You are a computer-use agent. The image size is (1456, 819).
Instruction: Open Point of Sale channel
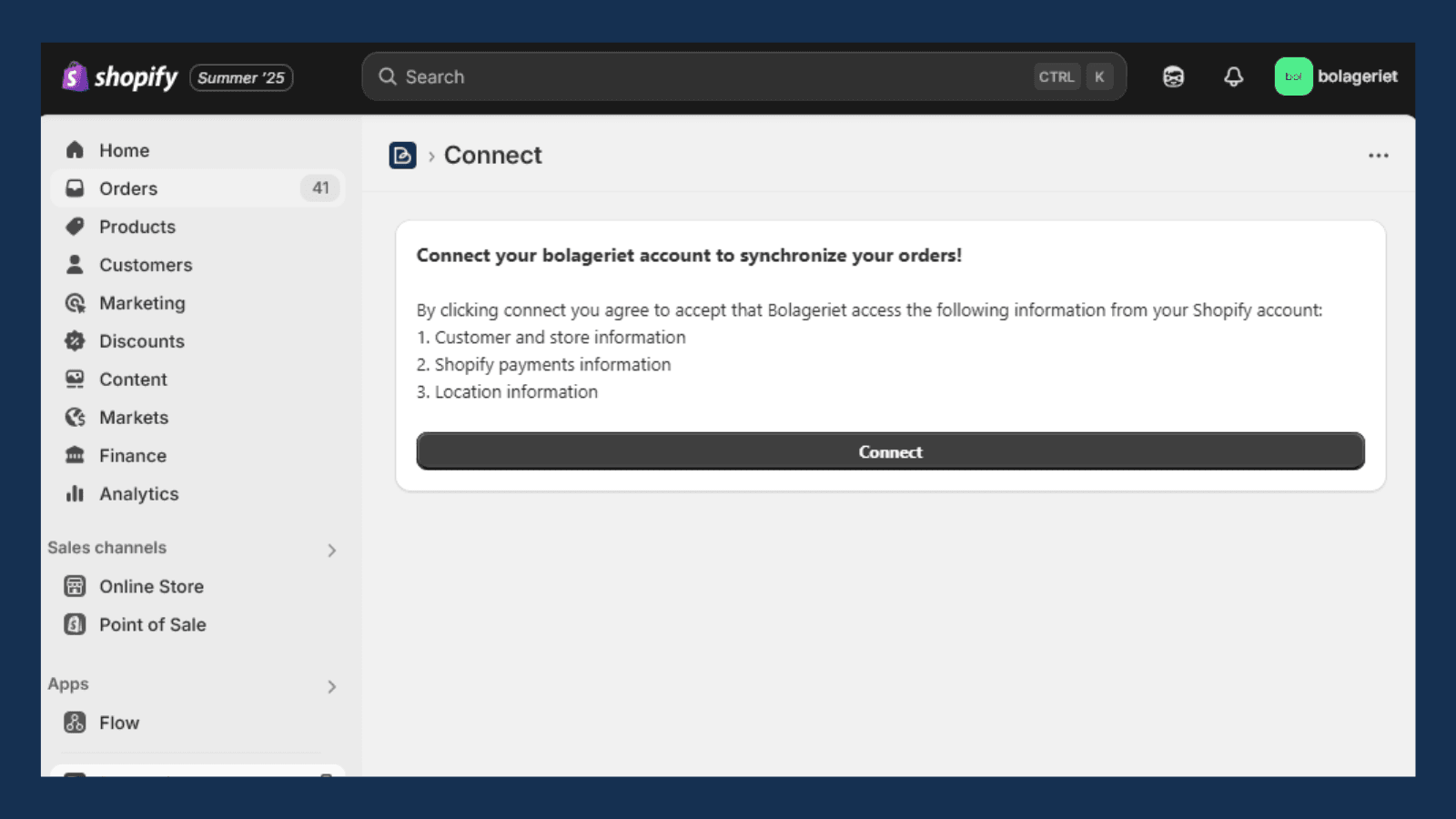152,625
